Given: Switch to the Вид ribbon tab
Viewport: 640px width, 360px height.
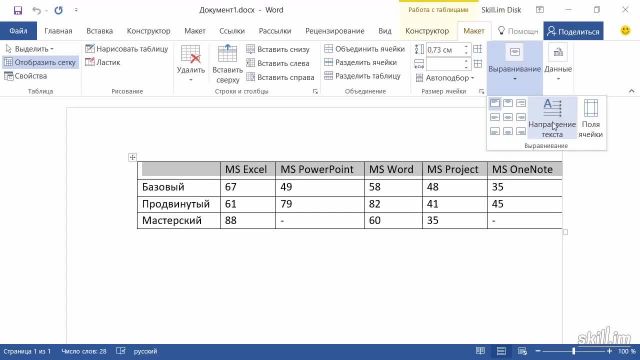Looking at the screenshot, I should pos(384,31).
